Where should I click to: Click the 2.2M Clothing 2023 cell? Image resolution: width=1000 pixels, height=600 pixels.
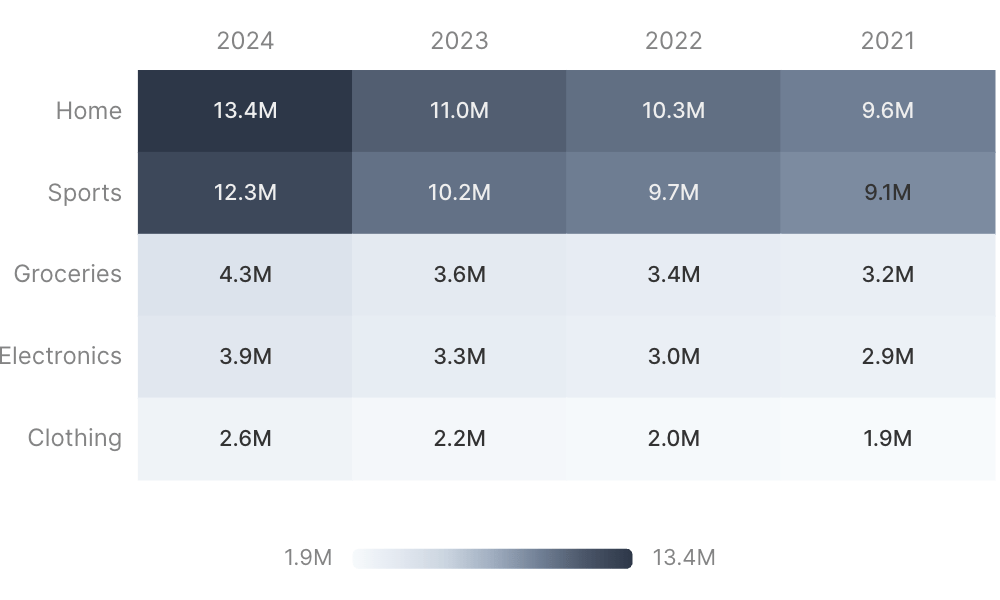tap(459, 439)
